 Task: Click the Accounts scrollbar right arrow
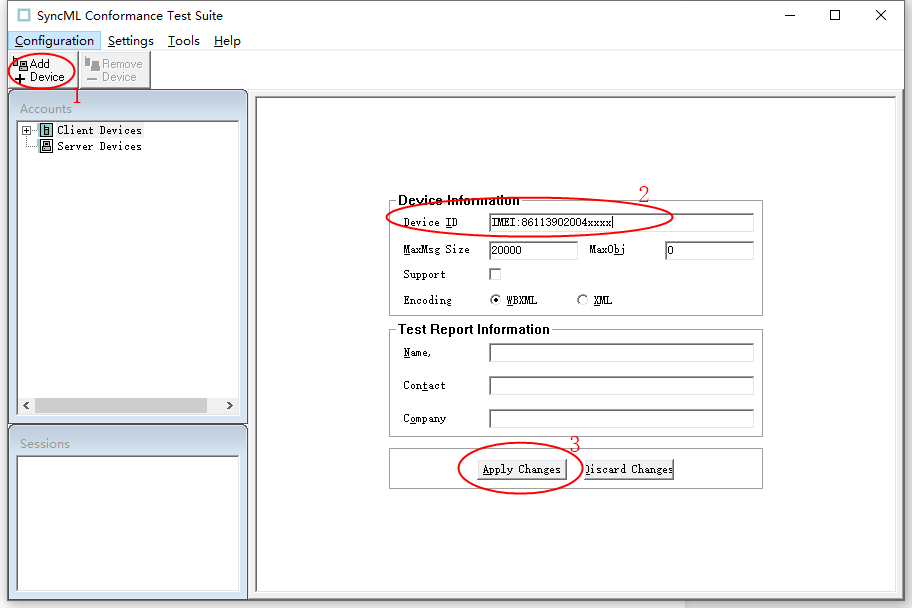pos(230,405)
